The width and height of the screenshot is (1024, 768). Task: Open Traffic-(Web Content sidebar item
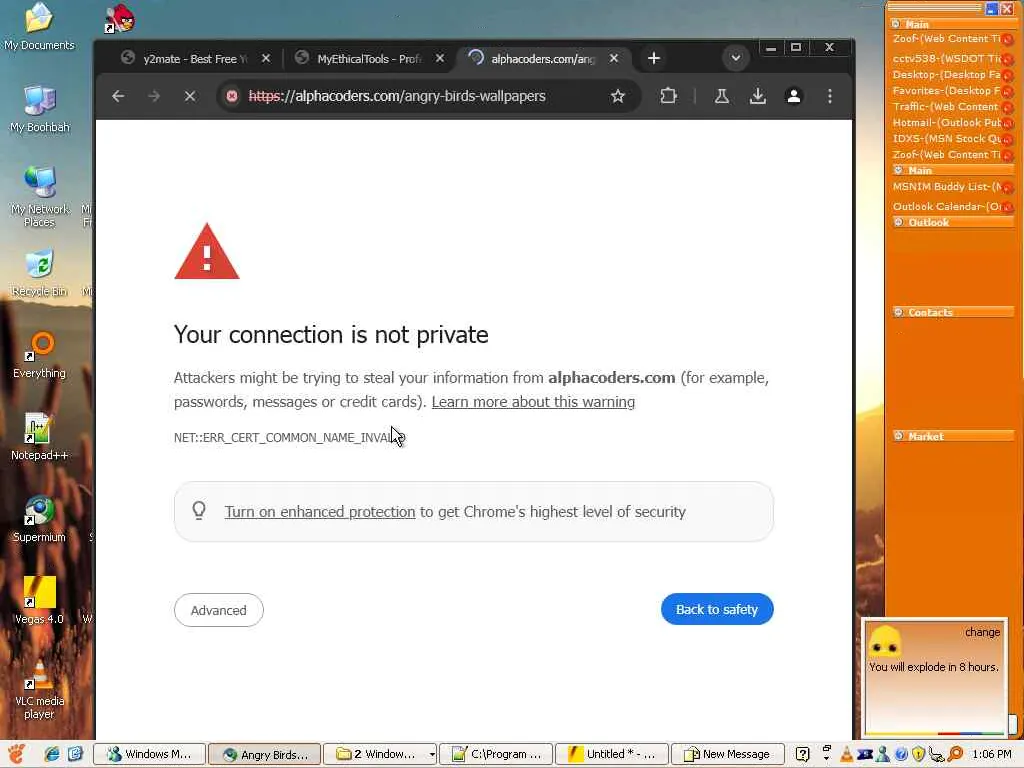point(946,106)
